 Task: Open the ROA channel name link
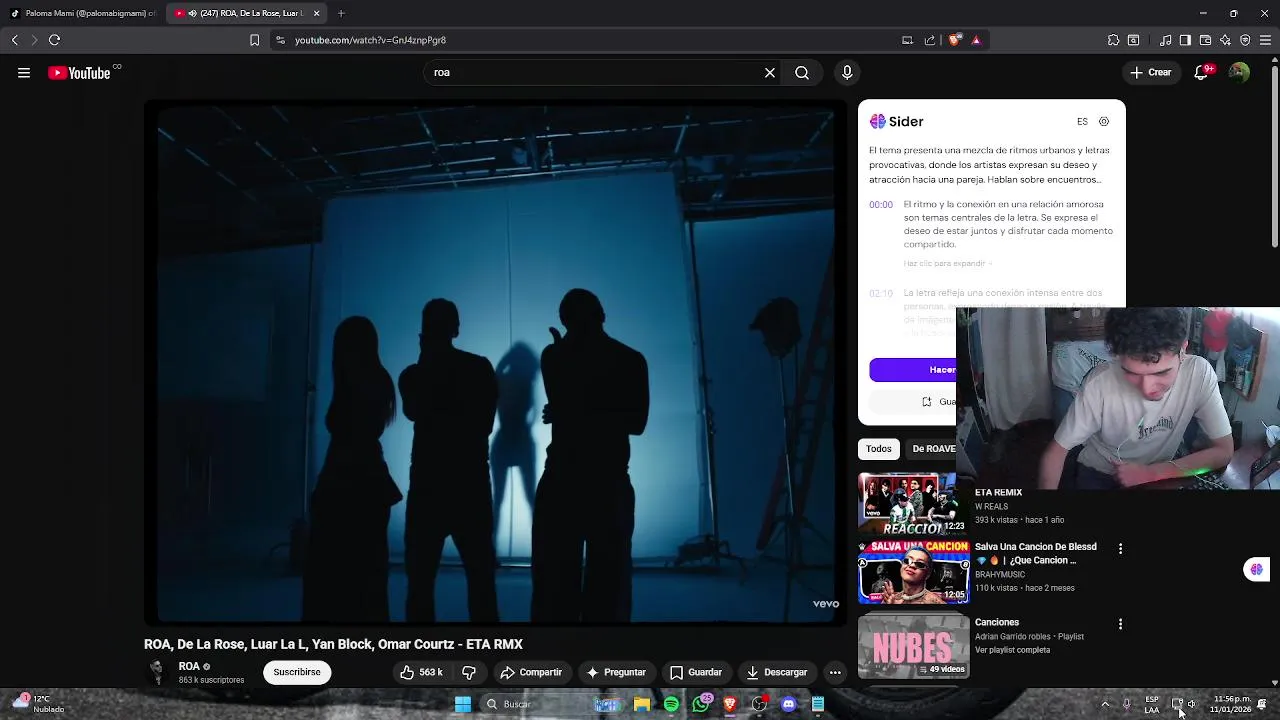pyautogui.click(x=189, y=666)
